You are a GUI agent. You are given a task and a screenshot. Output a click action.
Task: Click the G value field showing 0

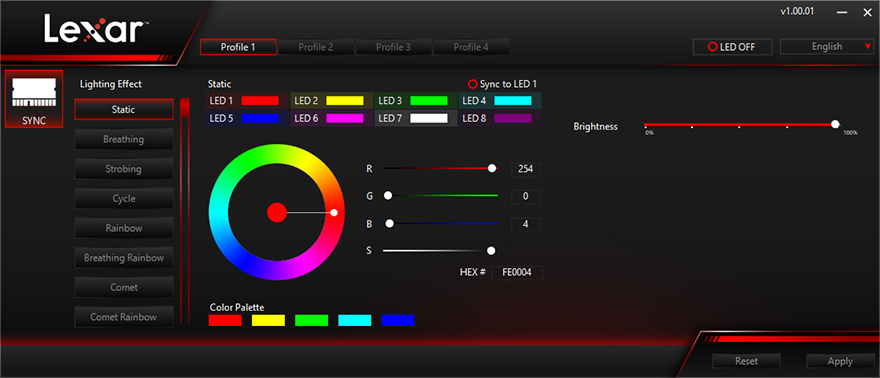(526, 197)
